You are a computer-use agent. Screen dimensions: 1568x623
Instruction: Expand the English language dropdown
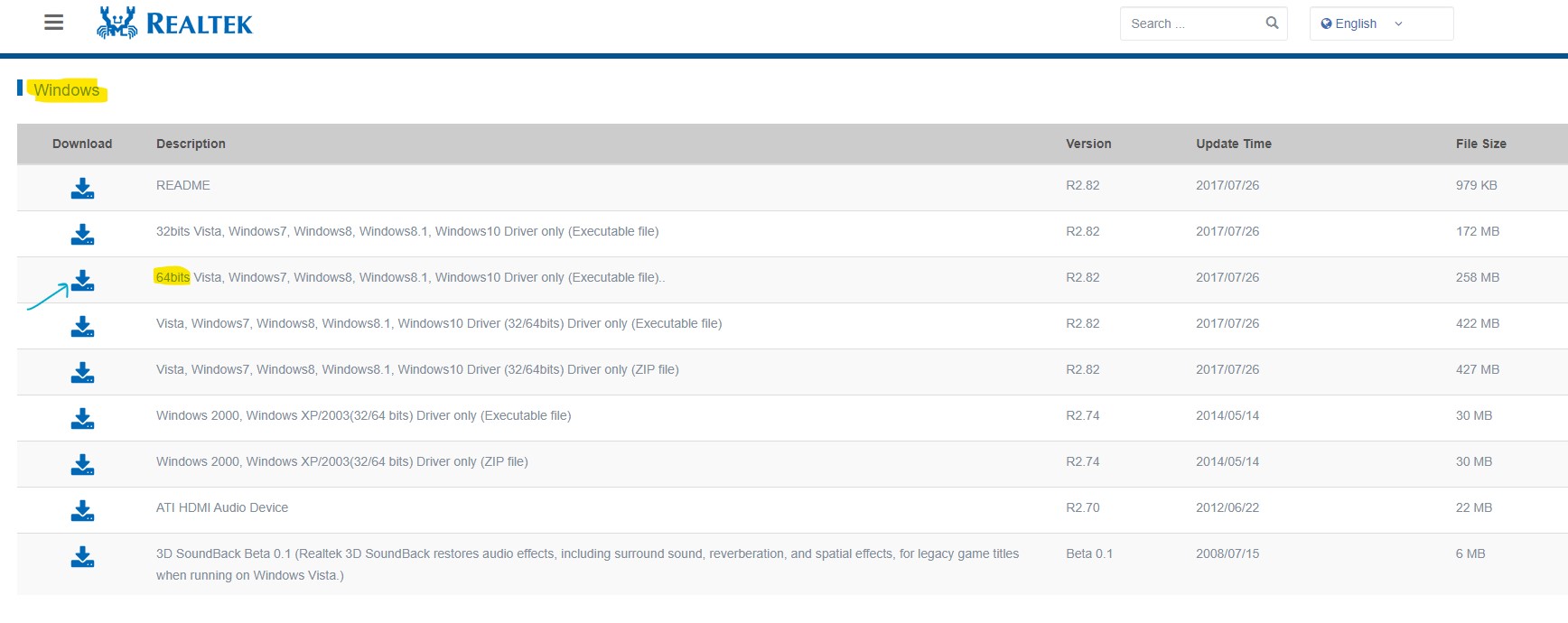click(x=1381, y=23)
